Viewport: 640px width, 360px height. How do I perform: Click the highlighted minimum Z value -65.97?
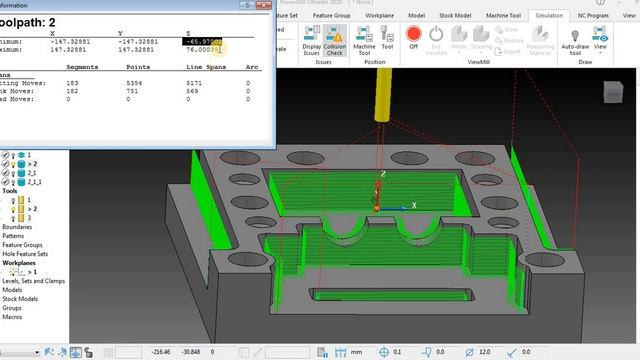[x=202, y=41]
